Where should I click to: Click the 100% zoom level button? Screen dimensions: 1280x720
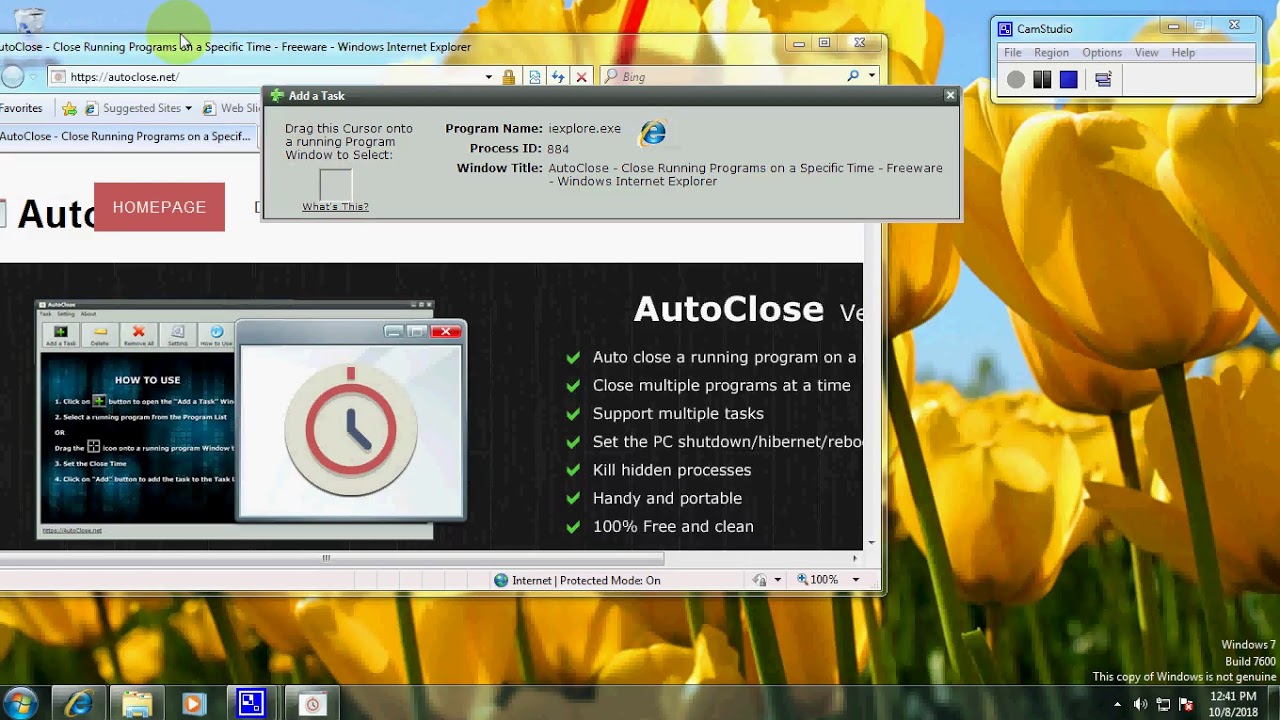[x=818, y=580]
